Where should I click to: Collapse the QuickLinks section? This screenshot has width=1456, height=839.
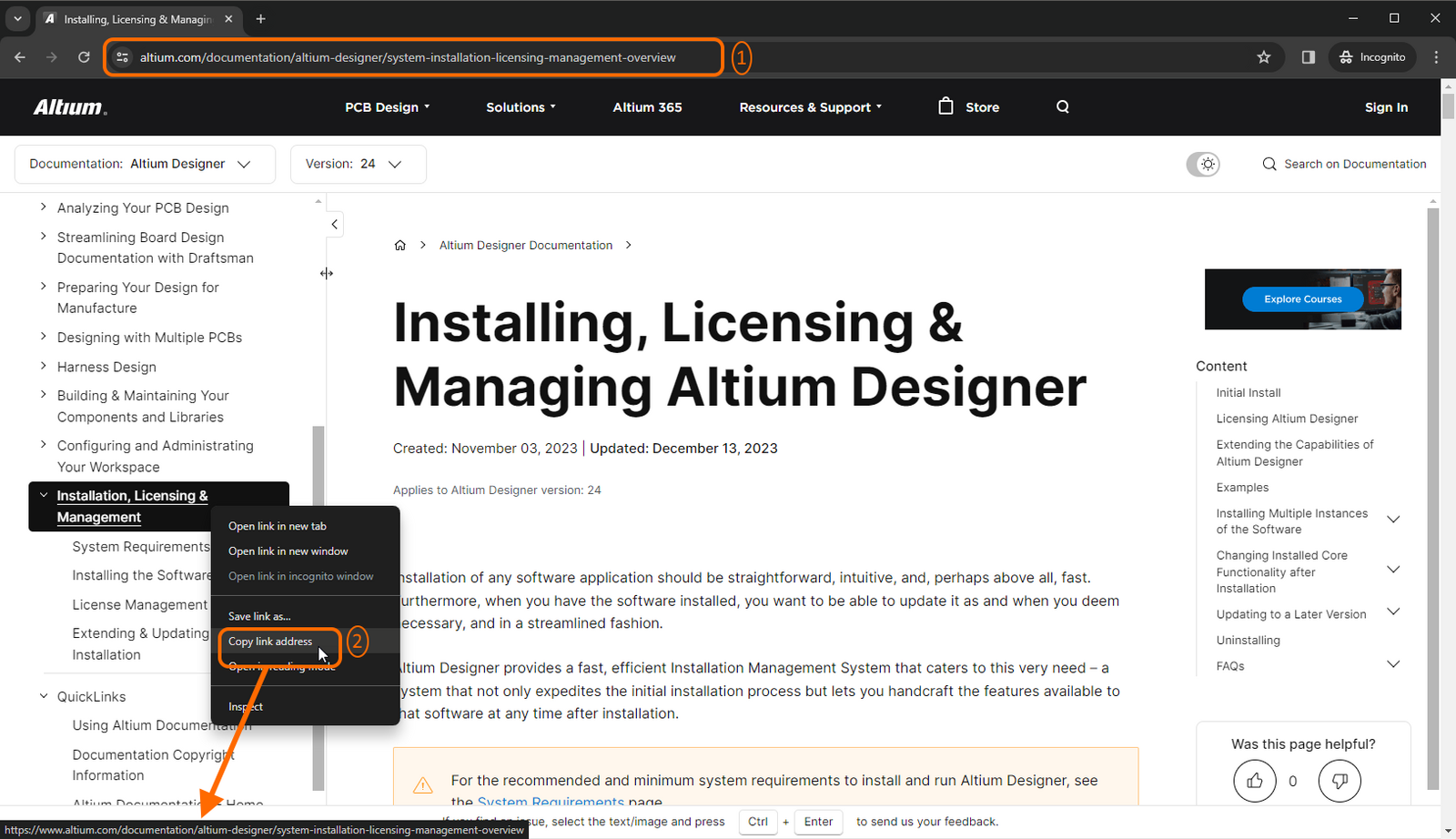43,697
